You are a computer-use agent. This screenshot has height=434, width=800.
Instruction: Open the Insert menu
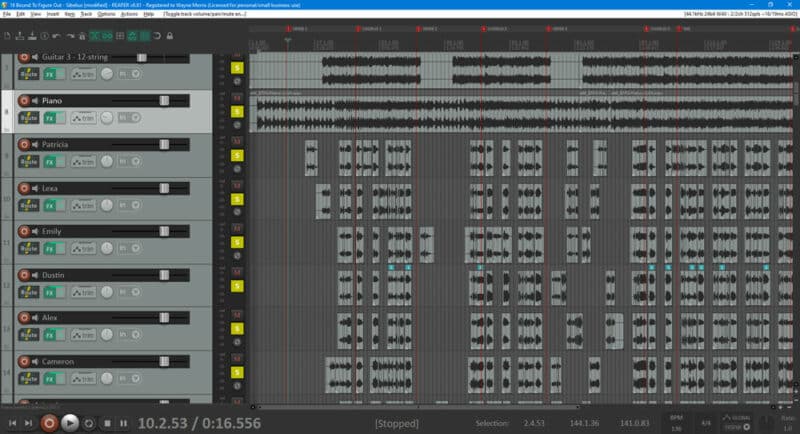click(53, 14)
